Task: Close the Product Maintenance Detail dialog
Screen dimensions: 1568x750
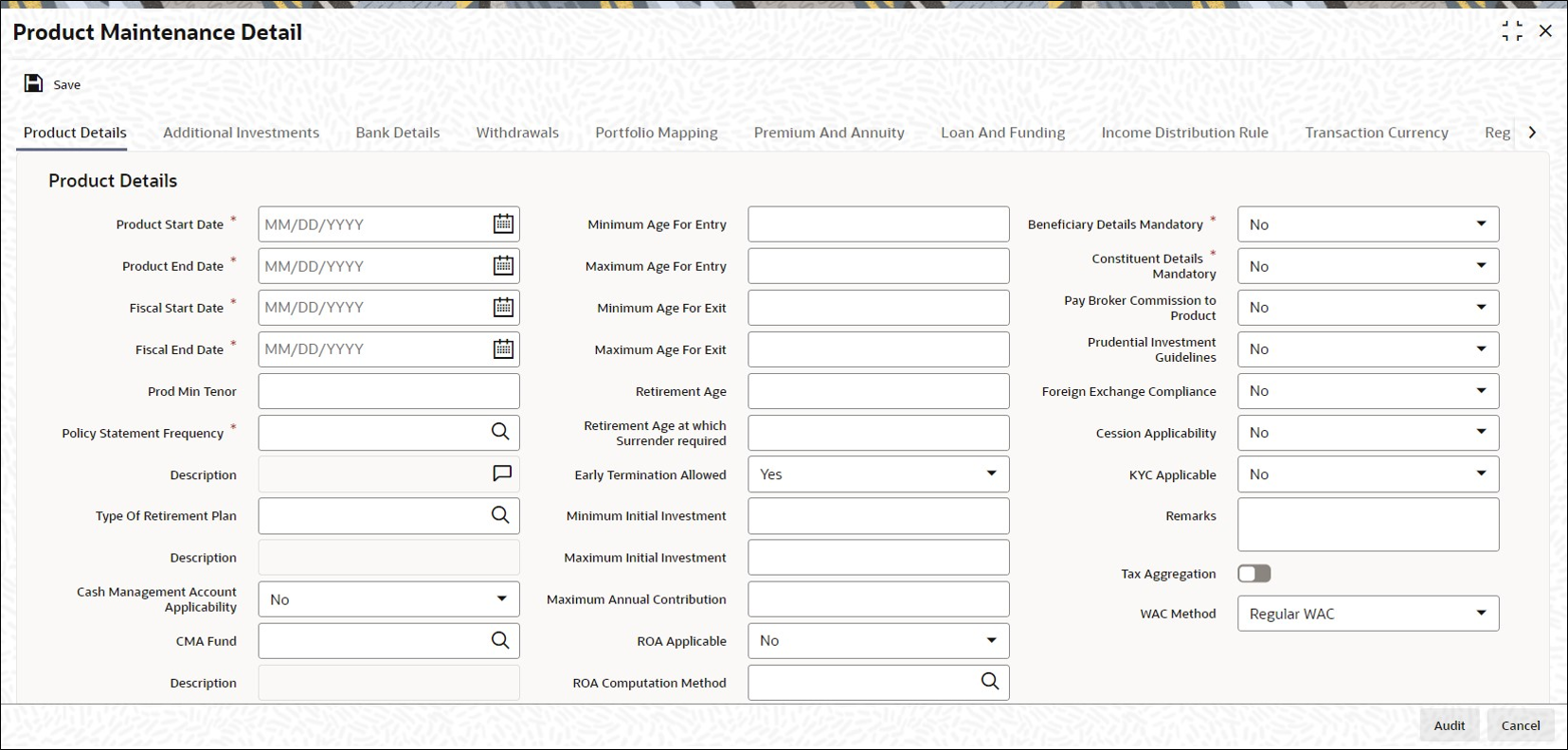Action: click(x=1545, y=31)
